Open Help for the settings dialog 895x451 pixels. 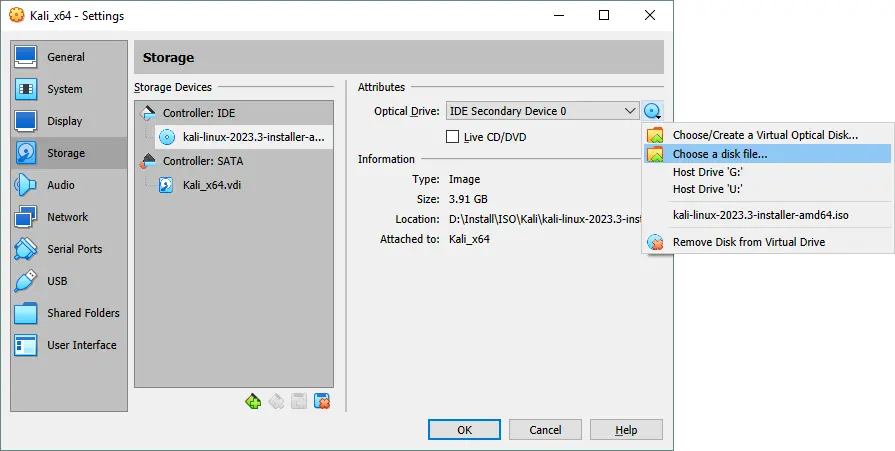point(626,430)
